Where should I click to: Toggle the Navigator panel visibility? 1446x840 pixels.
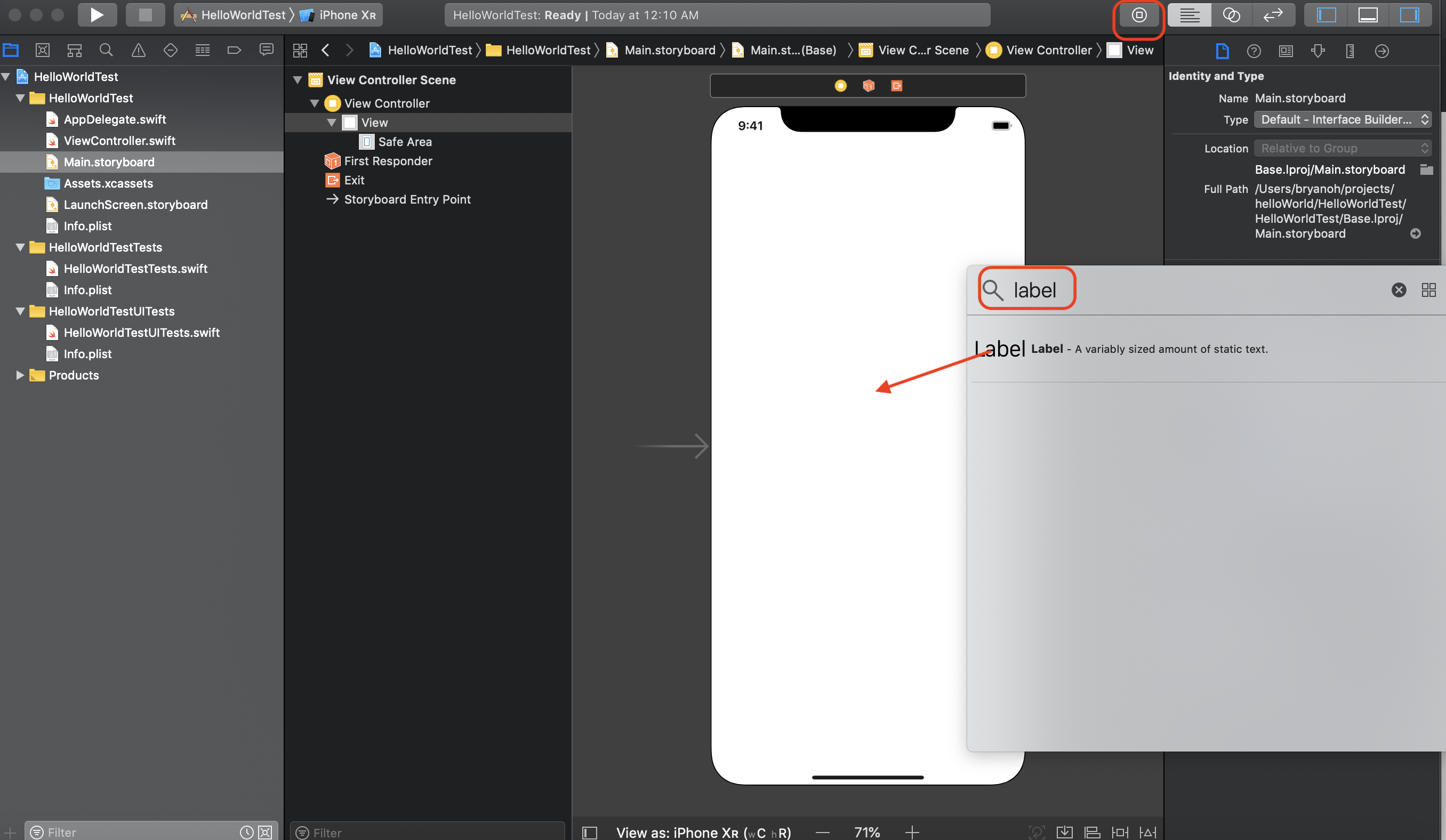coord(1326,15)
